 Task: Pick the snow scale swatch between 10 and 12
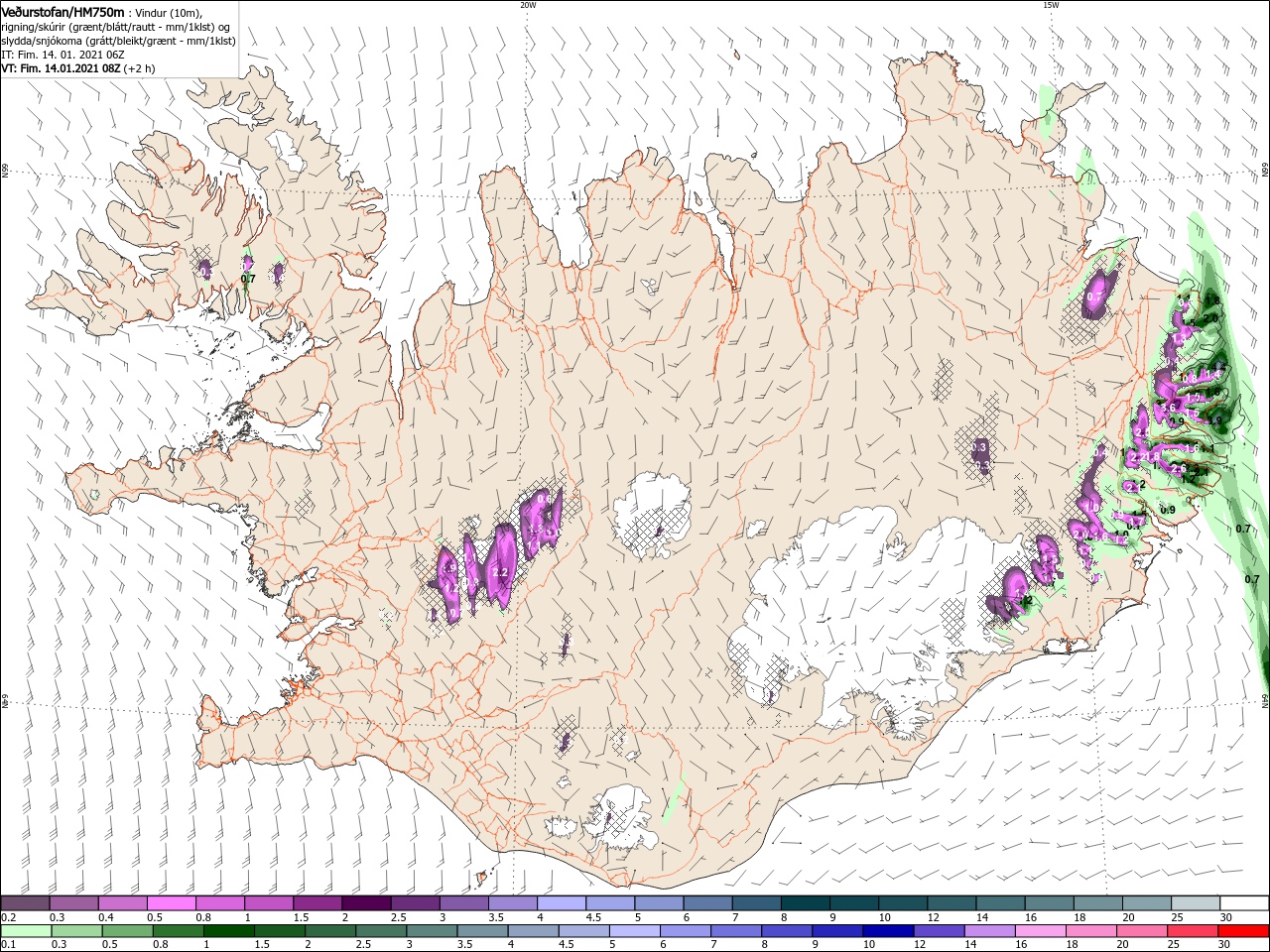903,903
